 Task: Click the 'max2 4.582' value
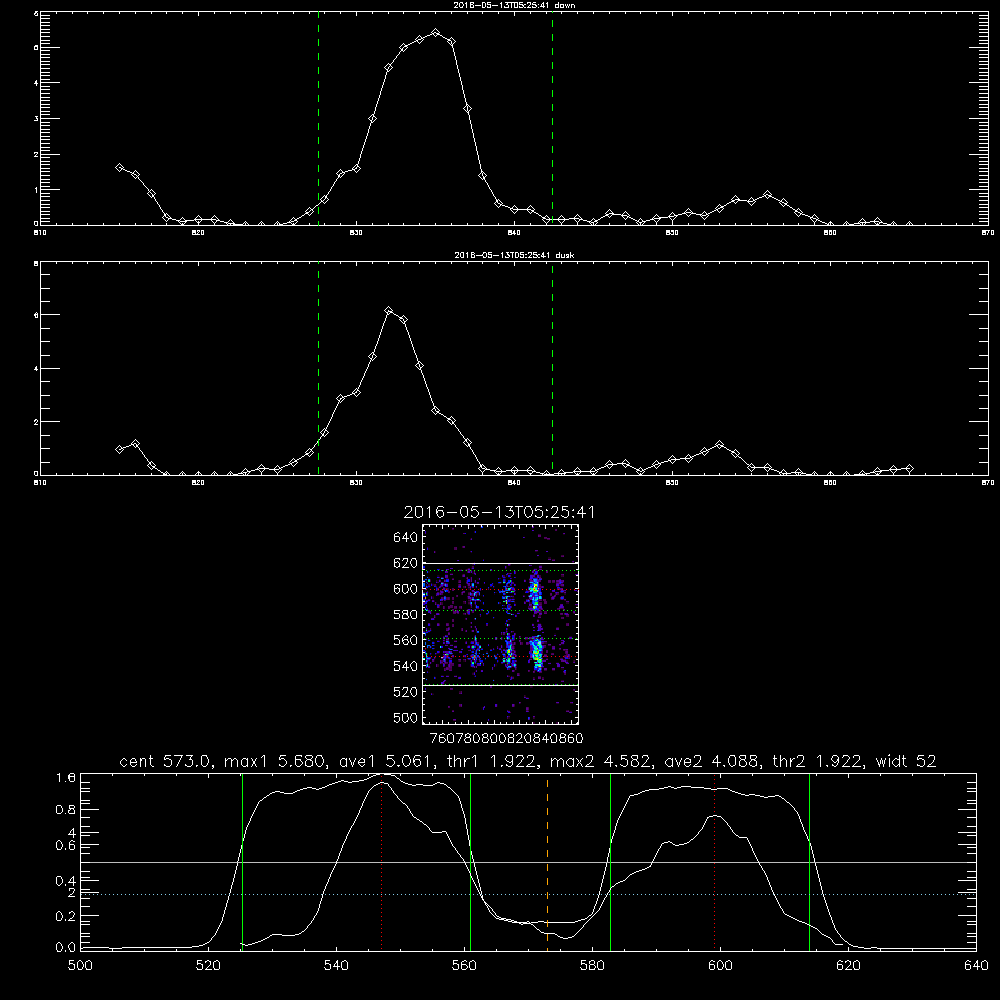(x=601, y=761)
